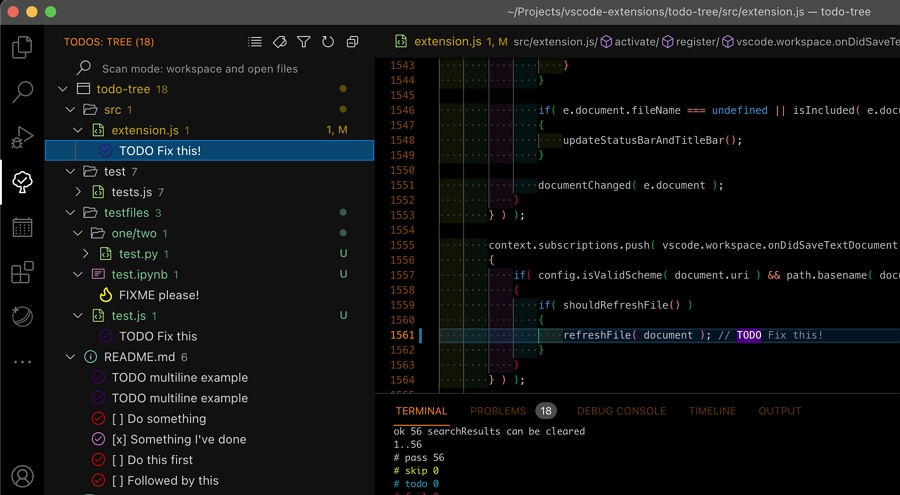This screenshot has width=900, height=495.
Task: Click the scan mode magnifier icon
Action: pyautogui.click(x=84, y=68)
